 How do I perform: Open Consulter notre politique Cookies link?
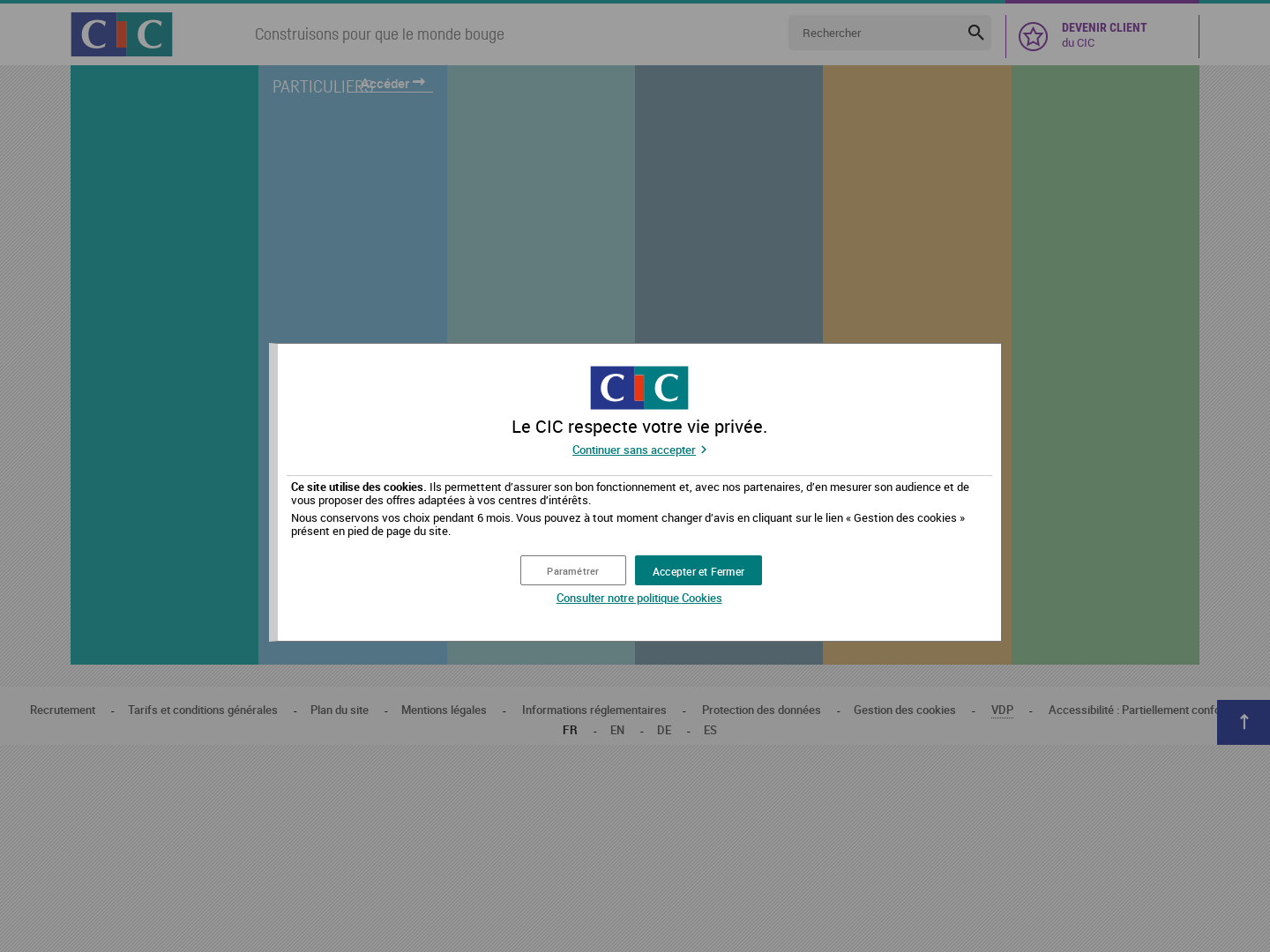point(639,598)
